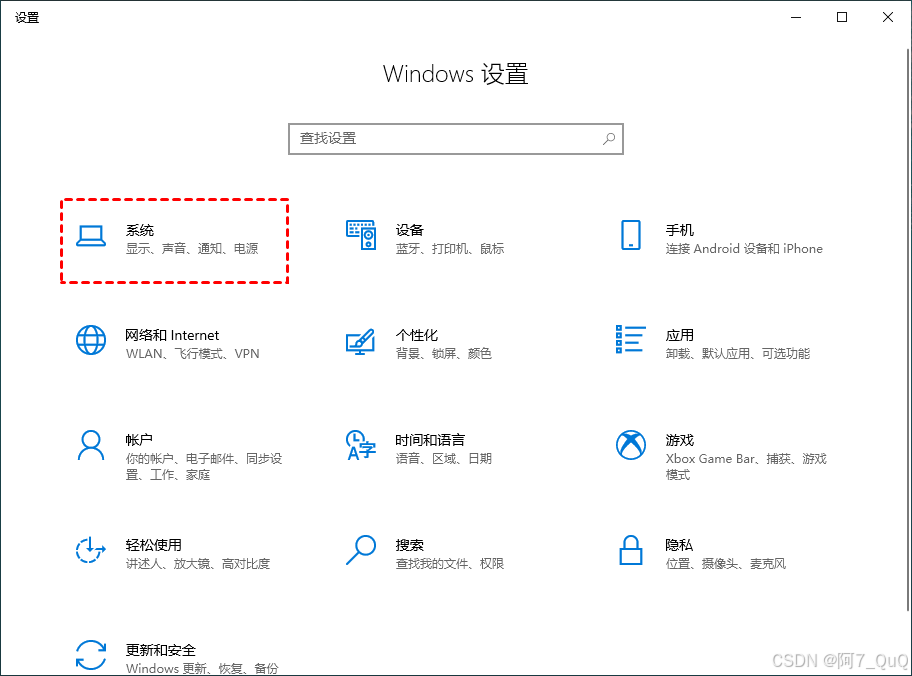
Task: Open the 游戏 heading
Action: click(x=679, y=440)
